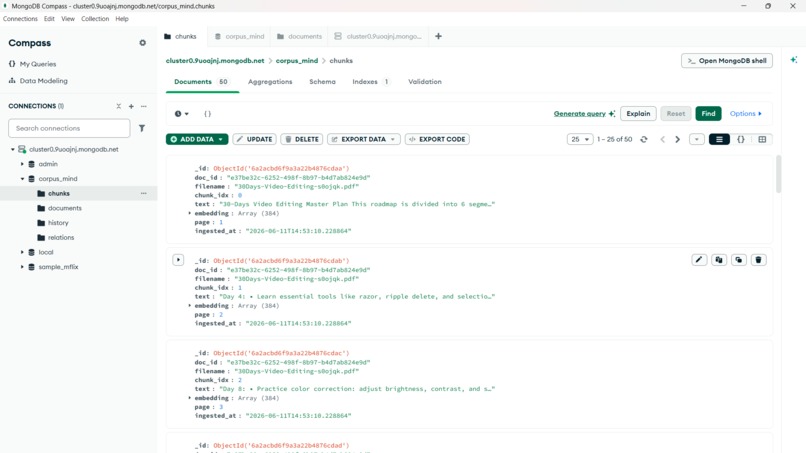Open chunks collection options ellipsis
806x453 pixels.
pos(143,193)
